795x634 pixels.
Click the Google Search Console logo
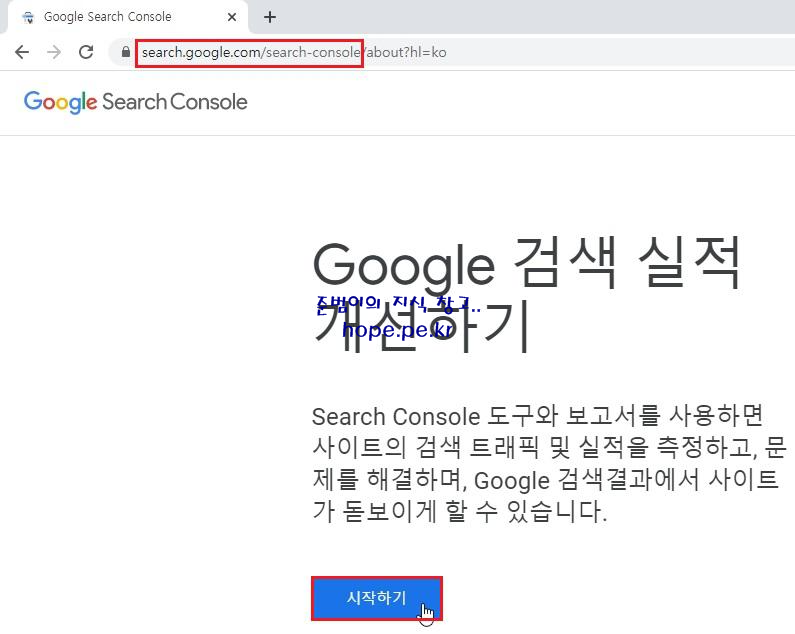click(135, 102)
